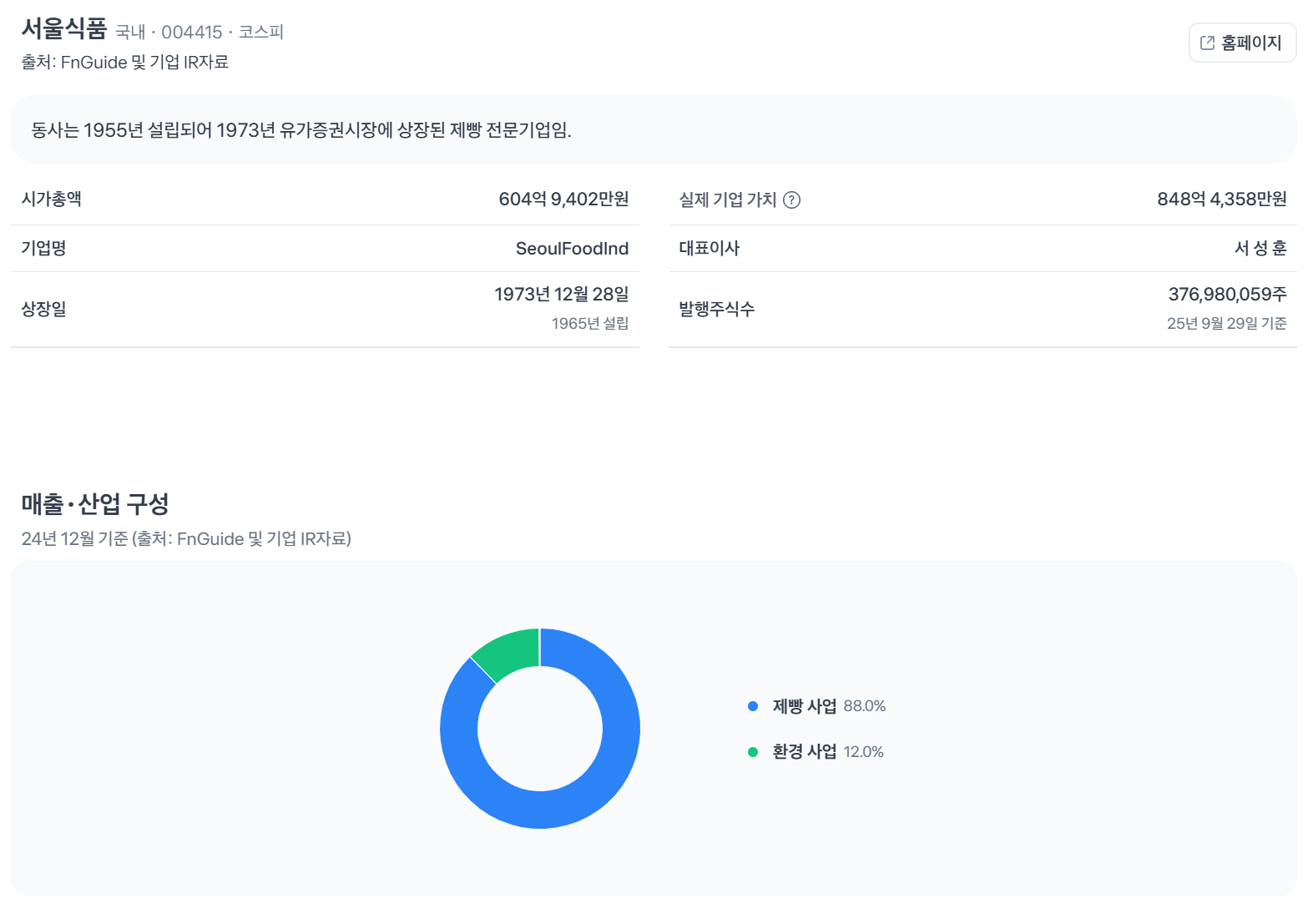Click the 25년 9월 29일 기준 note
Image resolution: width=1308 pixels, height=924 pixels.
click(x=1227, y=323)
